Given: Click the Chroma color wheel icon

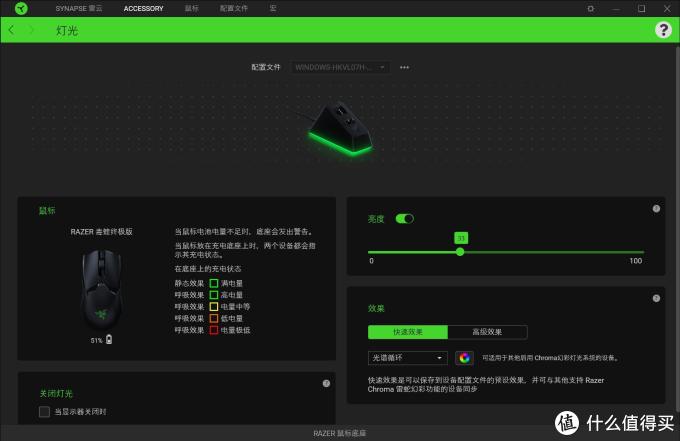Looking at the screenshot, I should pos(464,358).
